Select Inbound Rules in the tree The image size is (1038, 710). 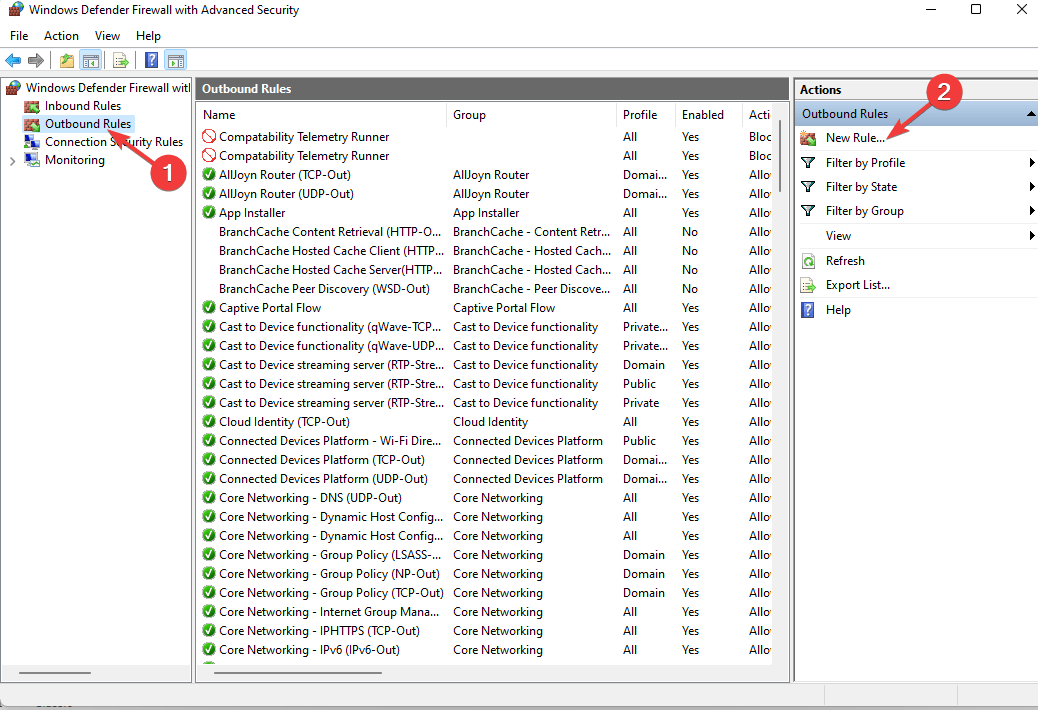[83, 106]
